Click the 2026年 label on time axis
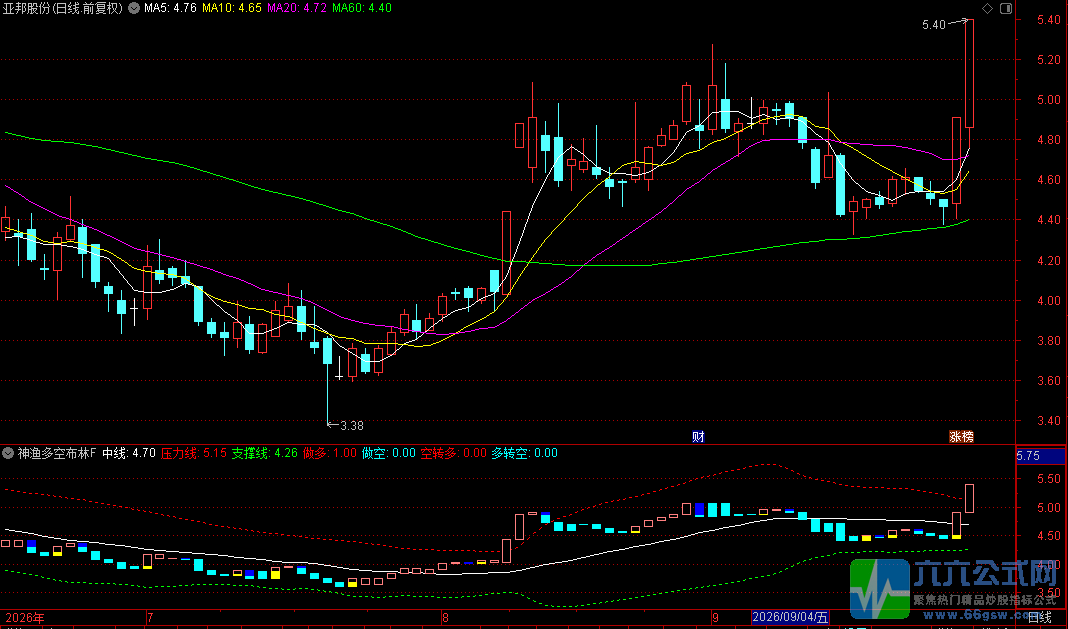This screenshot has width=1068, height=629. tap(25, 618)
